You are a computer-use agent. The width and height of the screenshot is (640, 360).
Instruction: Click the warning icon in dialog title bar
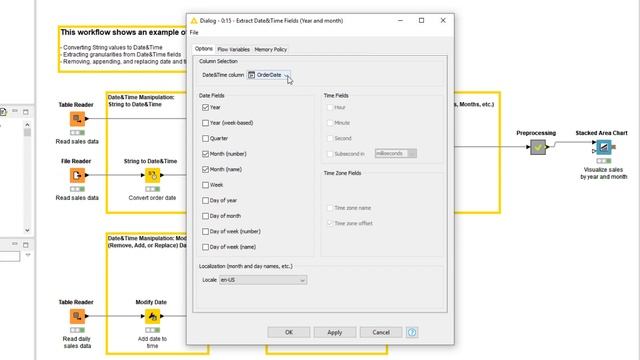[x=194, y=20]
